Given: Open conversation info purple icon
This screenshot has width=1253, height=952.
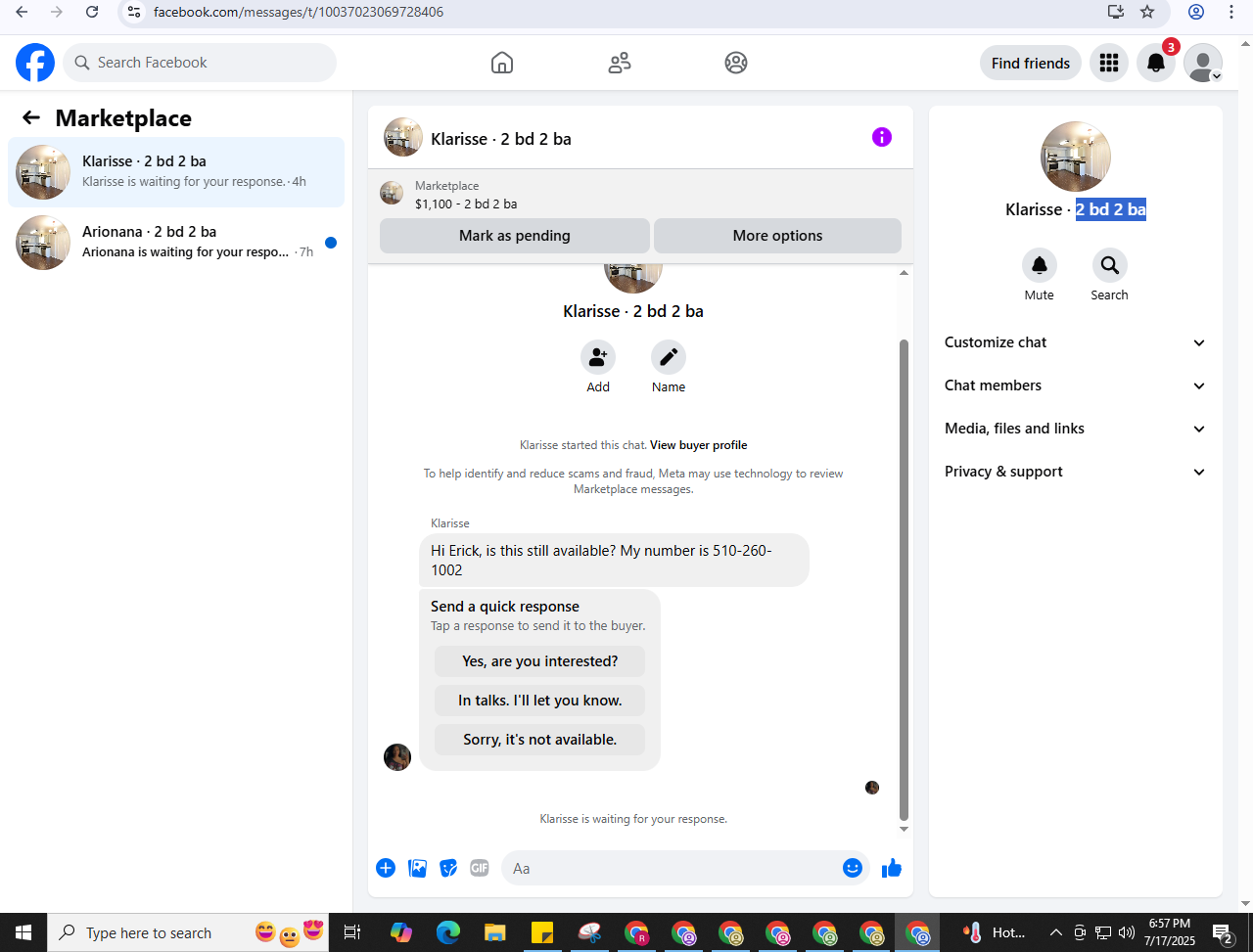Looking at the screenshot, I should coord(882,137).
